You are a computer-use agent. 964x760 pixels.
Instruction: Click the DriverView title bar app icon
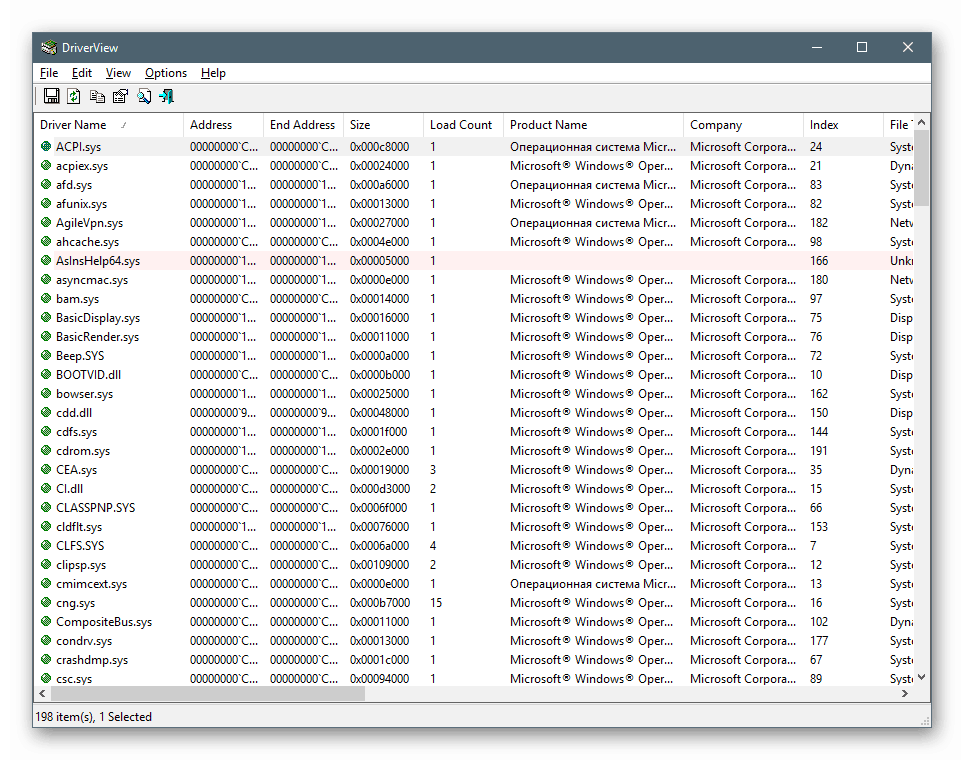pyautogui.click(x=48, y=48)
